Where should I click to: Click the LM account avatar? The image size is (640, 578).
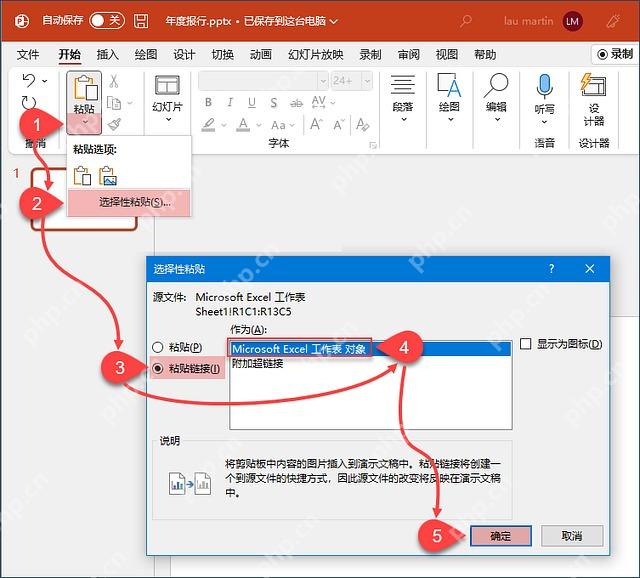click(x=572, y=21)
